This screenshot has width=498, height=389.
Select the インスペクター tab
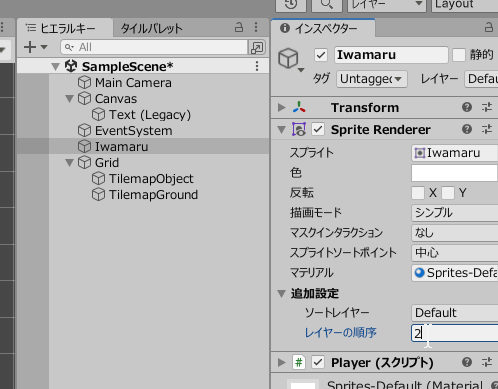coord(323,28)
